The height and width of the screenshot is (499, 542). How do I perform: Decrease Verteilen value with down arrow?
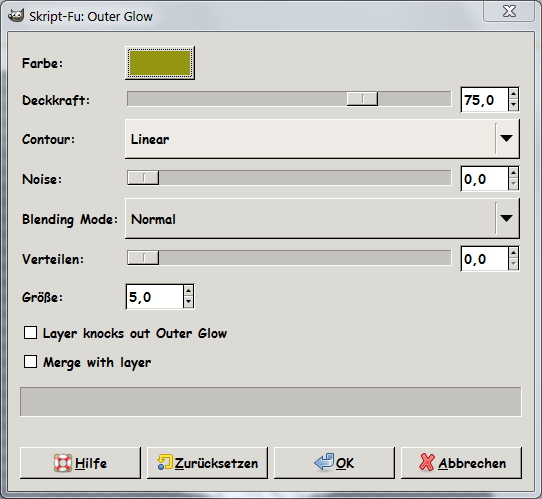[513, 264]
